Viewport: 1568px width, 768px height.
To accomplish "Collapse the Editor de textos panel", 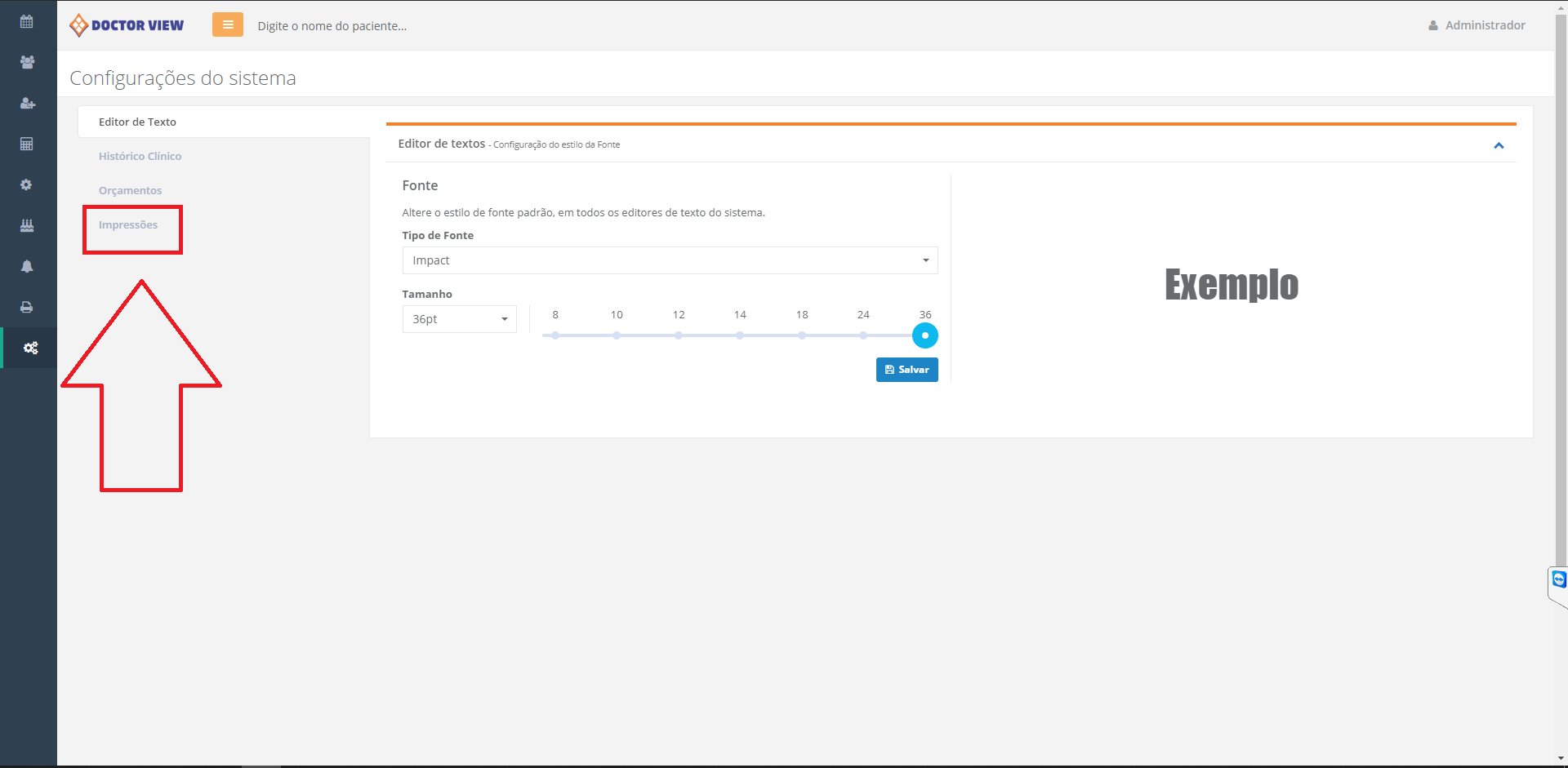I will 1499,145.
